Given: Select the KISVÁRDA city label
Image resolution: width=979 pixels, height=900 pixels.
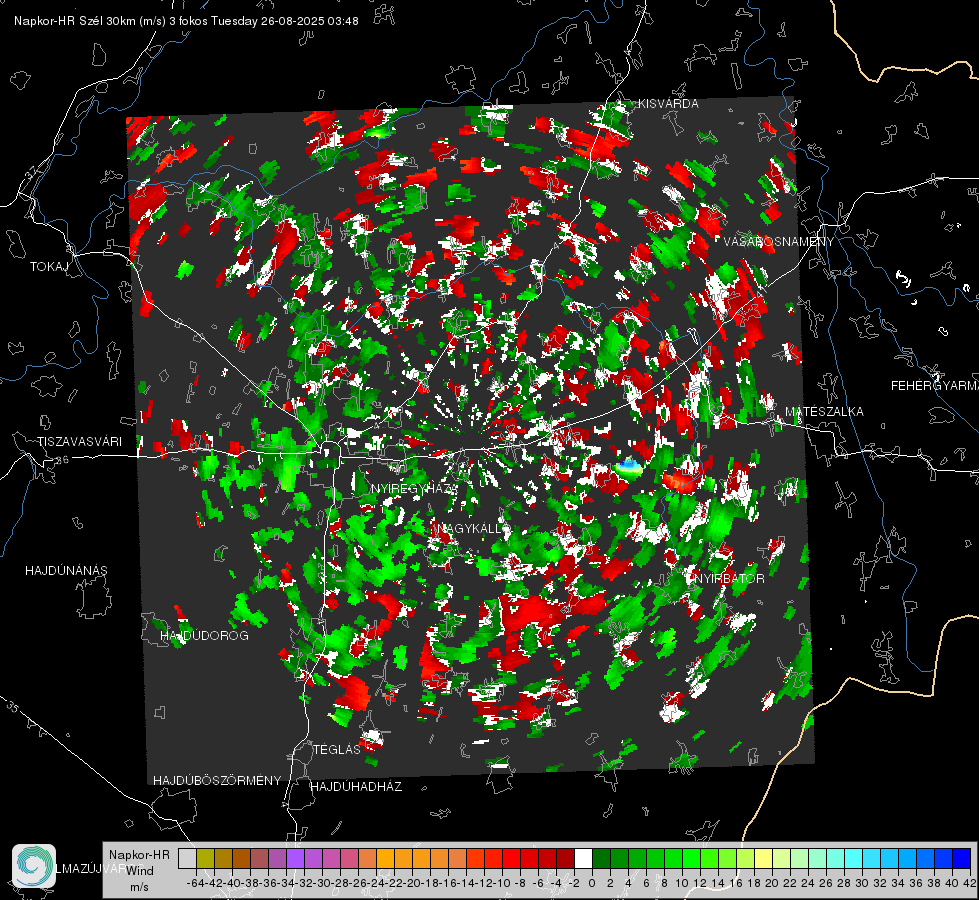Looking at the screenshot, I should click(x=668, y=104).
